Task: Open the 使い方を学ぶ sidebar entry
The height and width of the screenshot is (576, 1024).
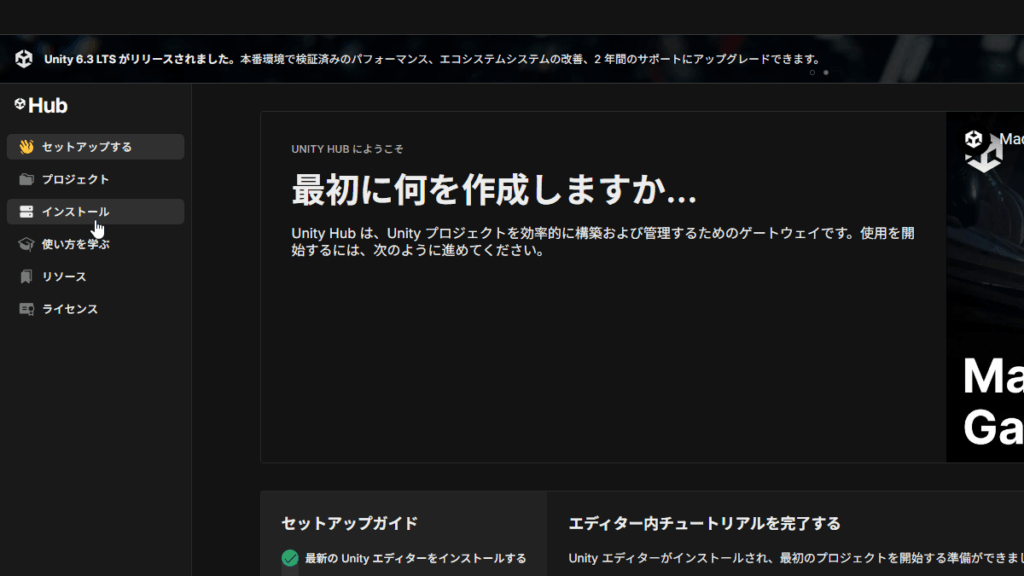Action: click(76, 244)
